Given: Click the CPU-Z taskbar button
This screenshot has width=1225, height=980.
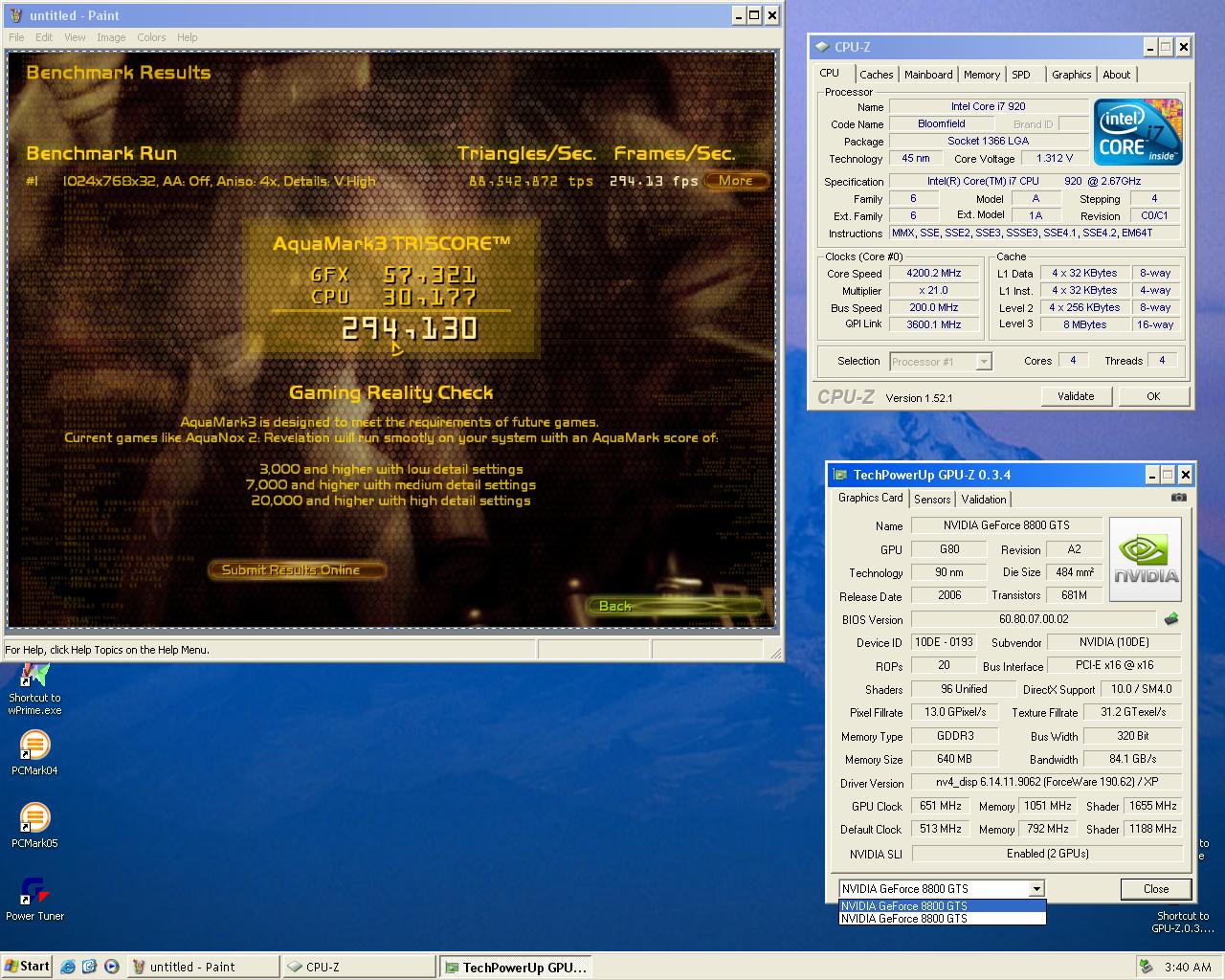Looking at the screenshot, I should [358, 967].
